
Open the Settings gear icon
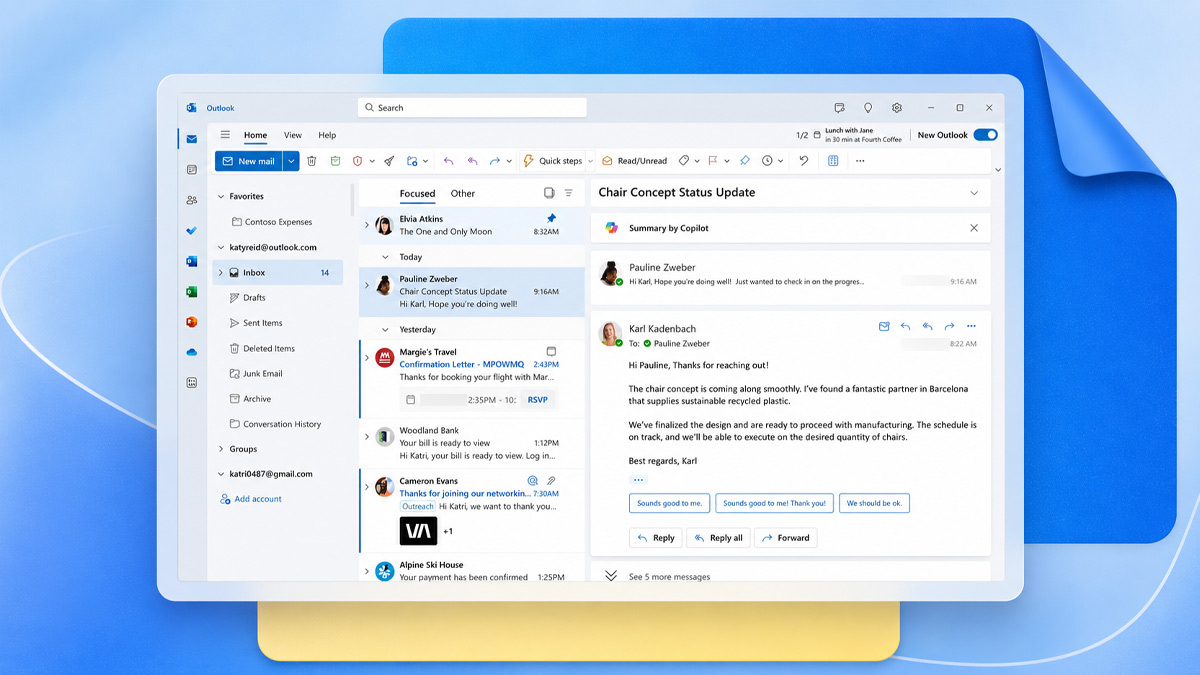tap(897, 108)
